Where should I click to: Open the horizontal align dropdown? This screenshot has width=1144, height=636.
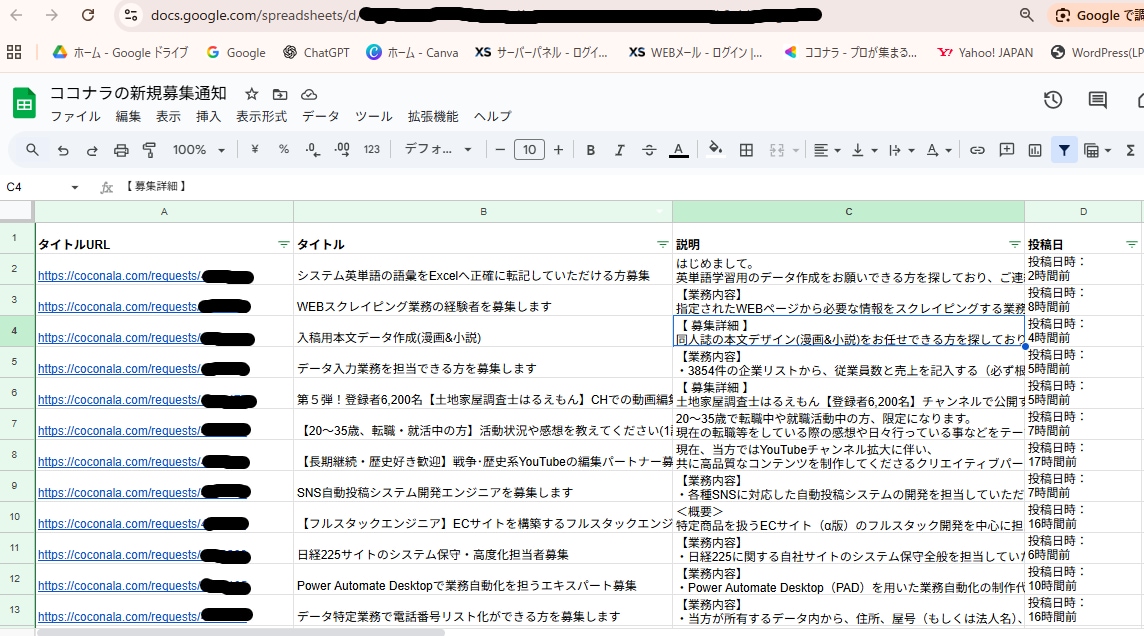827,150
